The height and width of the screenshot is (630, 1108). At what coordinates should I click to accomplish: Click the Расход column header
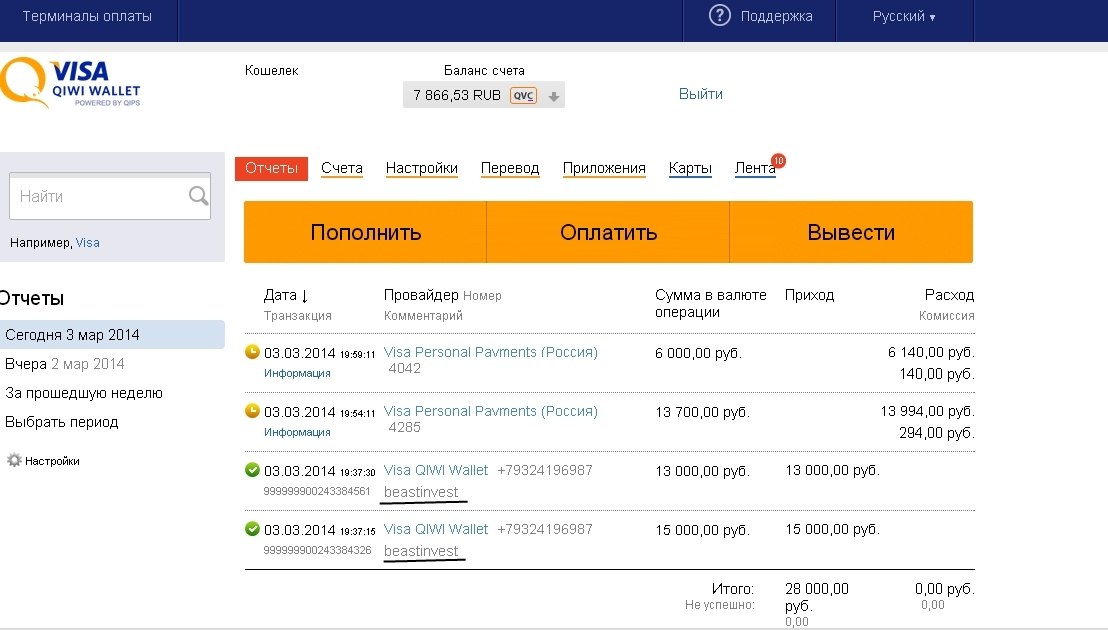coord(949,295)
